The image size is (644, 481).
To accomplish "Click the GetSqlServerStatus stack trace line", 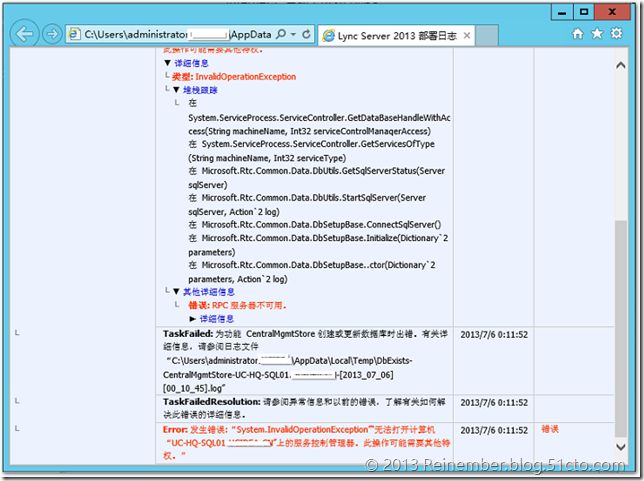I will [x=317, y=178].
